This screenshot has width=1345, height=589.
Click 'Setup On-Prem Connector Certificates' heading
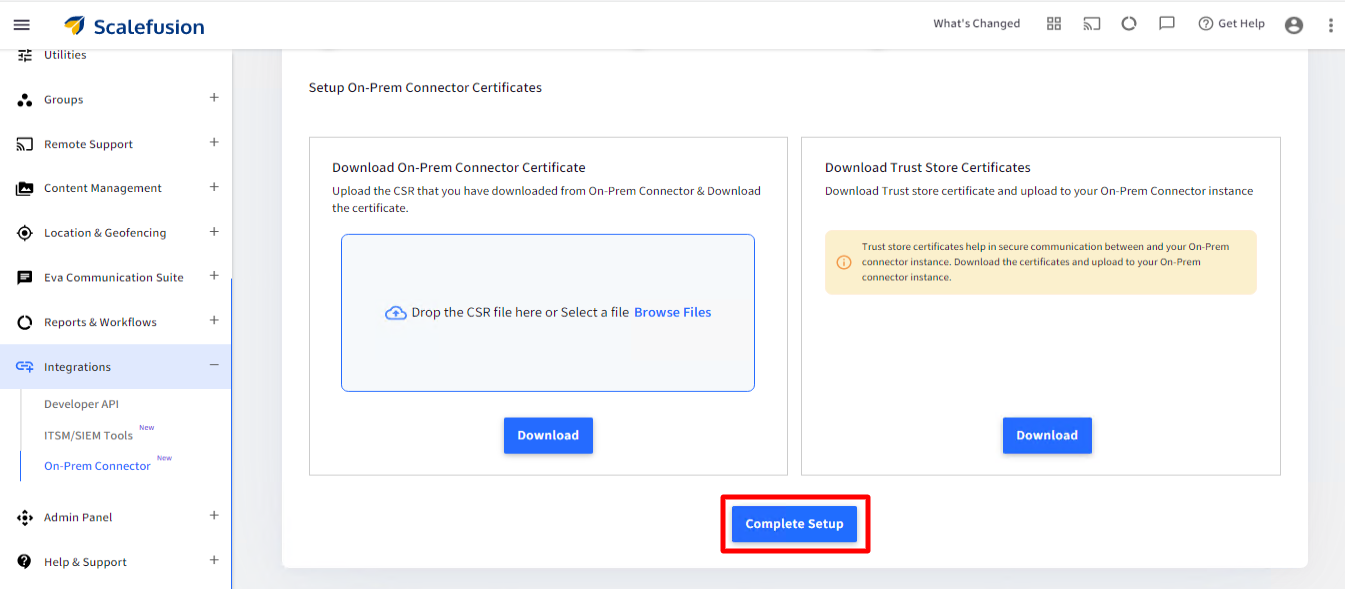point(425,88)
